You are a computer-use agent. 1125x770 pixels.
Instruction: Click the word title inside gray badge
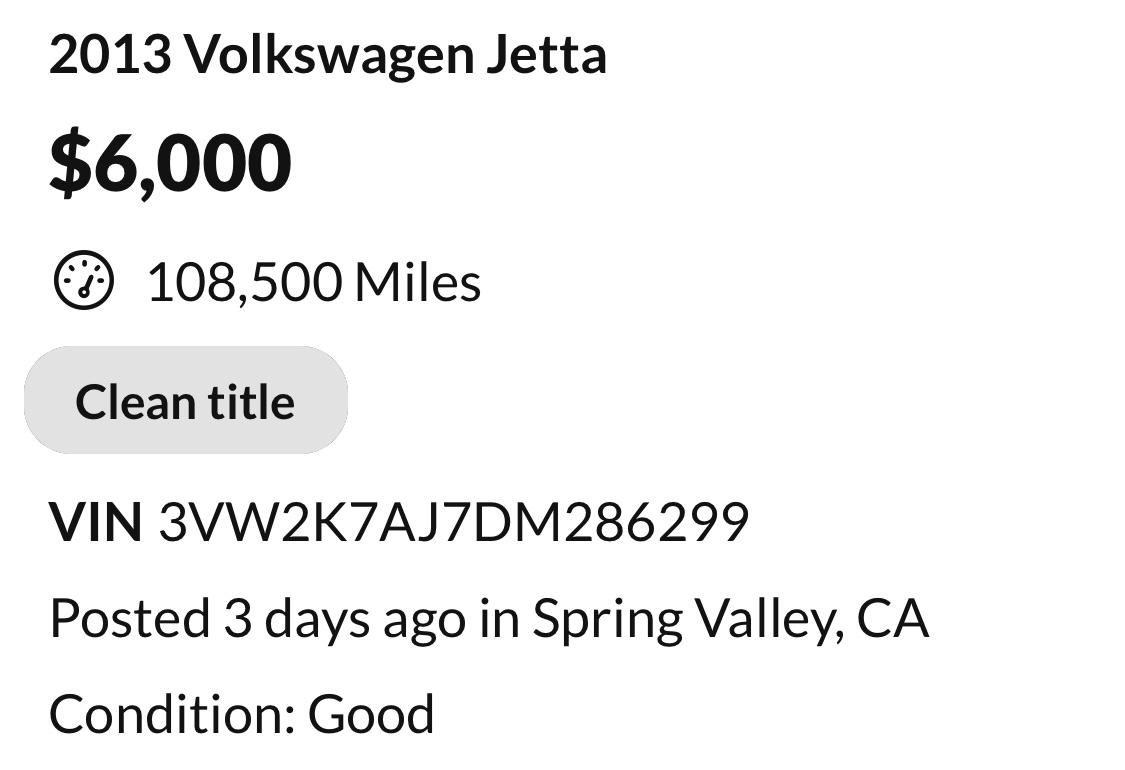pos(251,402)
